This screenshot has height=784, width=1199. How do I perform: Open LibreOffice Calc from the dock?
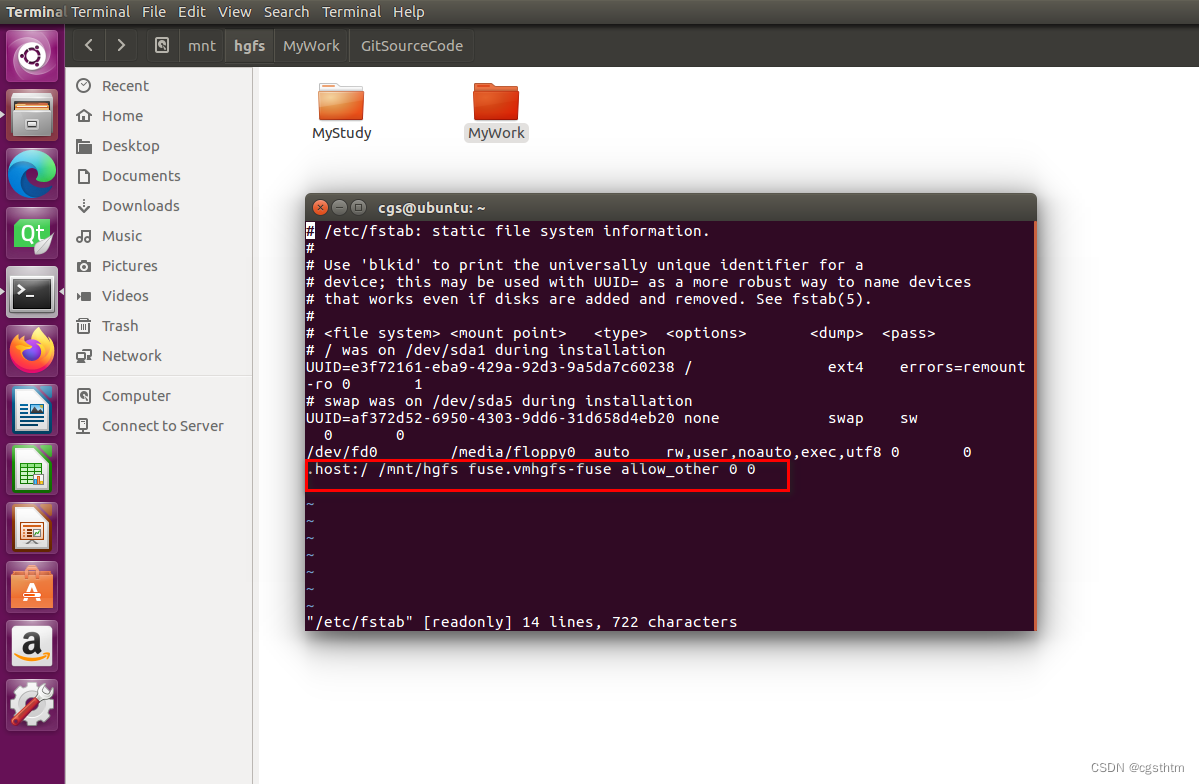pos(32,466)
